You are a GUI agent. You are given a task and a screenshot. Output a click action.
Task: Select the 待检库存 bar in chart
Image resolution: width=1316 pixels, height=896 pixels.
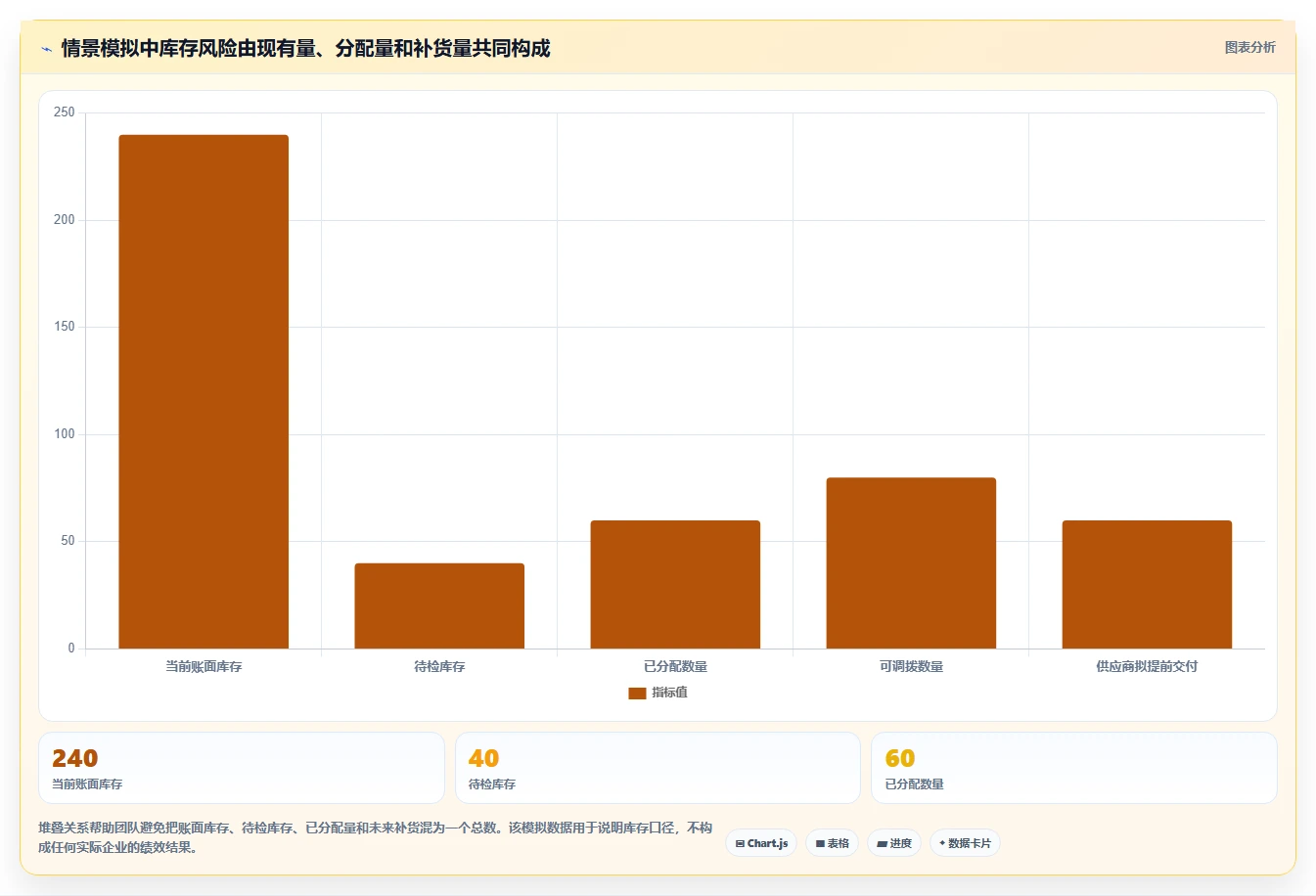click(439, 605)
